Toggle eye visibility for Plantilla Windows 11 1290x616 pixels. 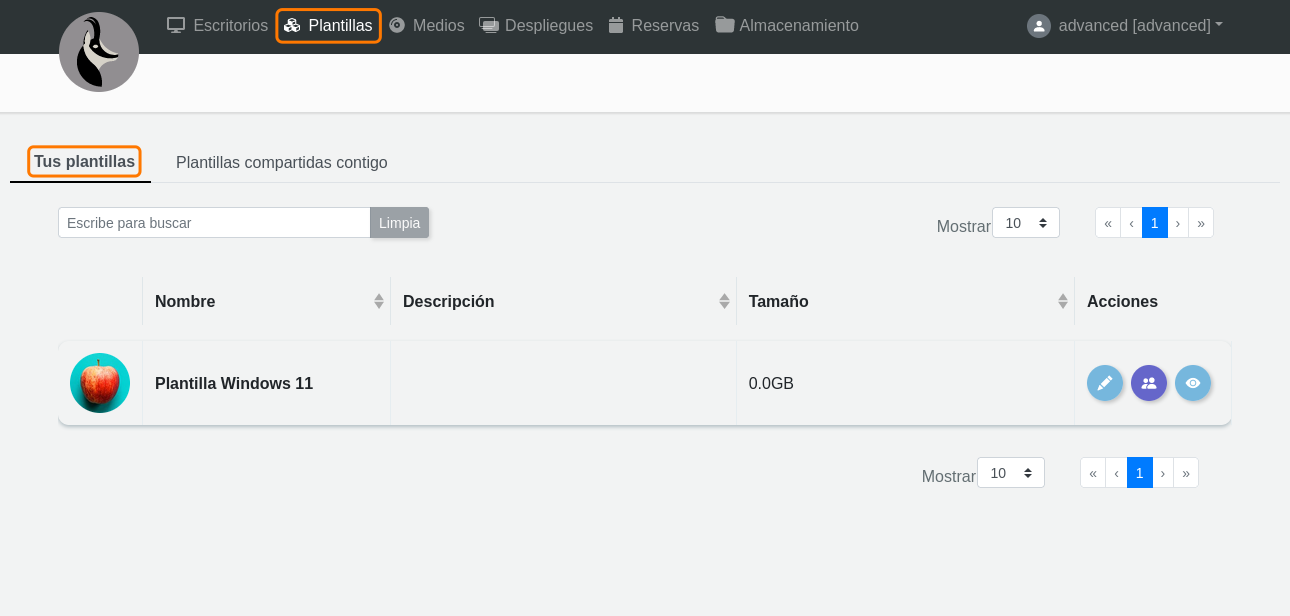[1192, 383]
